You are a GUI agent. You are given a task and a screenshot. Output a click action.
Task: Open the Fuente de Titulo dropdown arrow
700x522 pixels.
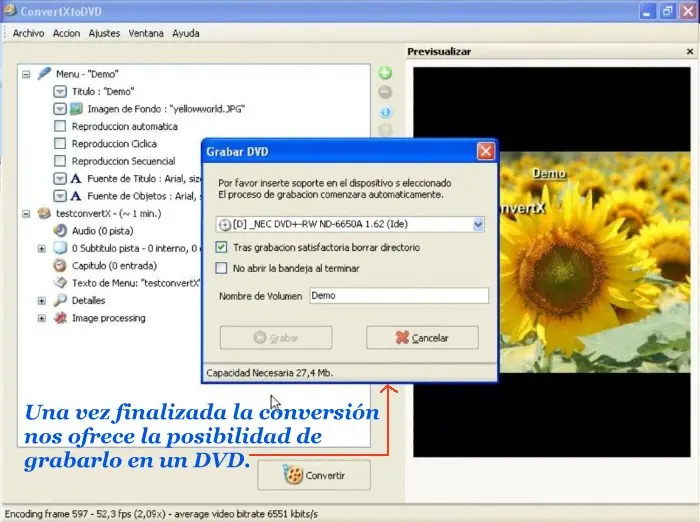60,179
